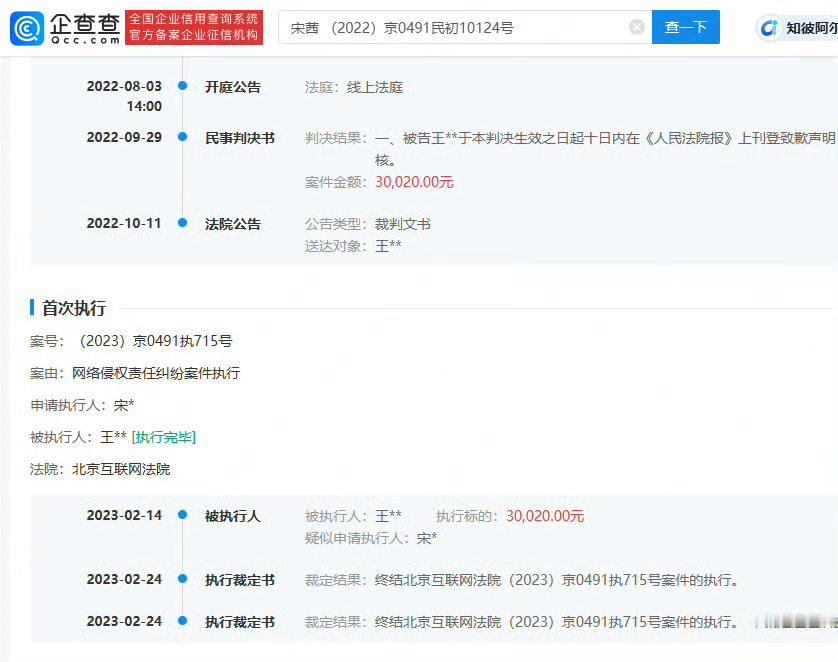Viewport: 838px width, 662px height.
Task: Open the first 执行裁定书 entry
Action: coord(240,580)
